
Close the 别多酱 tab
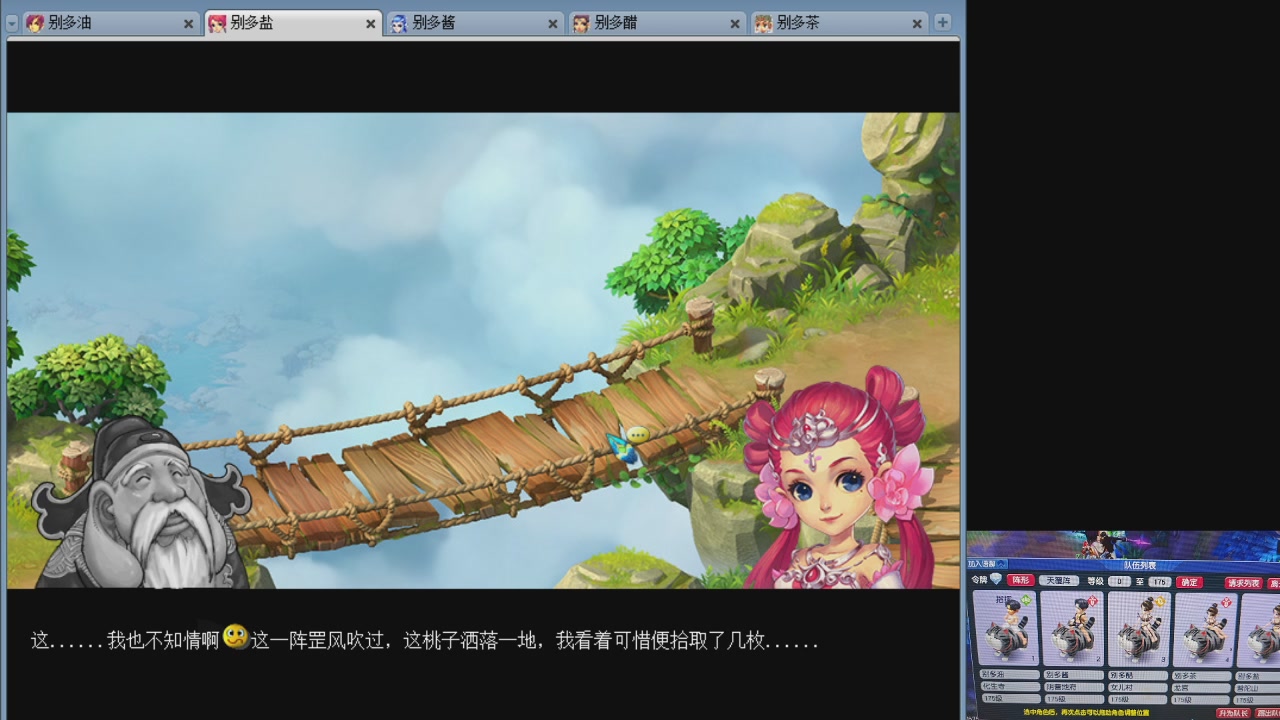point(553,24)
